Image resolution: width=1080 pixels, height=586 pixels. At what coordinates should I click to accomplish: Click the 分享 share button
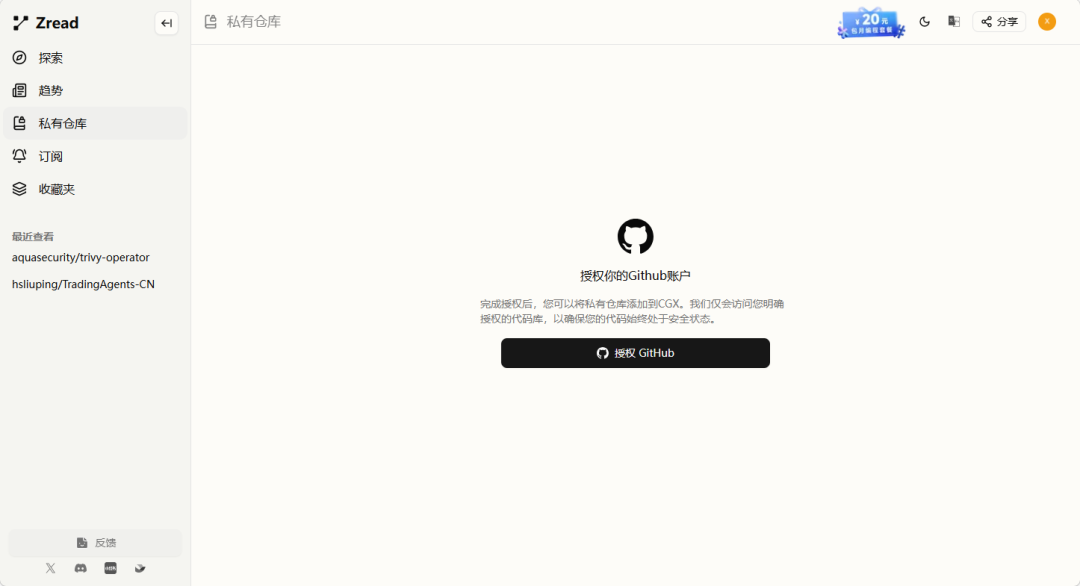[999, 22]
